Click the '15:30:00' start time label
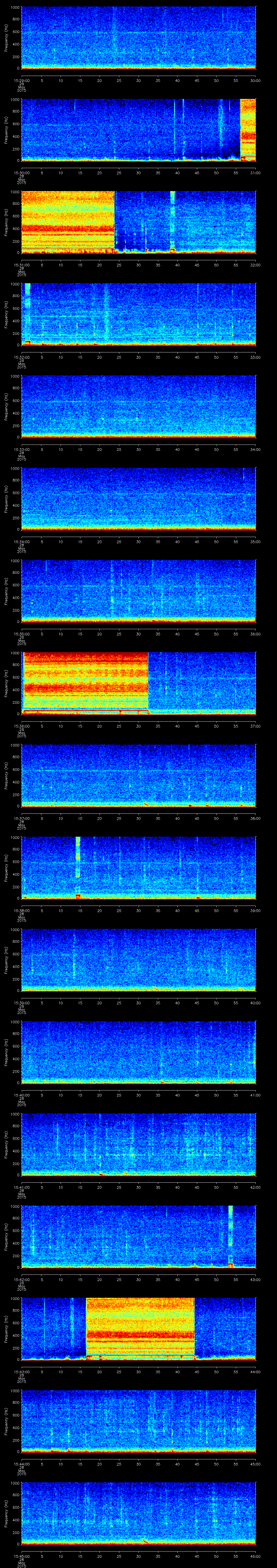277x1568 pixels. point(21,173)
